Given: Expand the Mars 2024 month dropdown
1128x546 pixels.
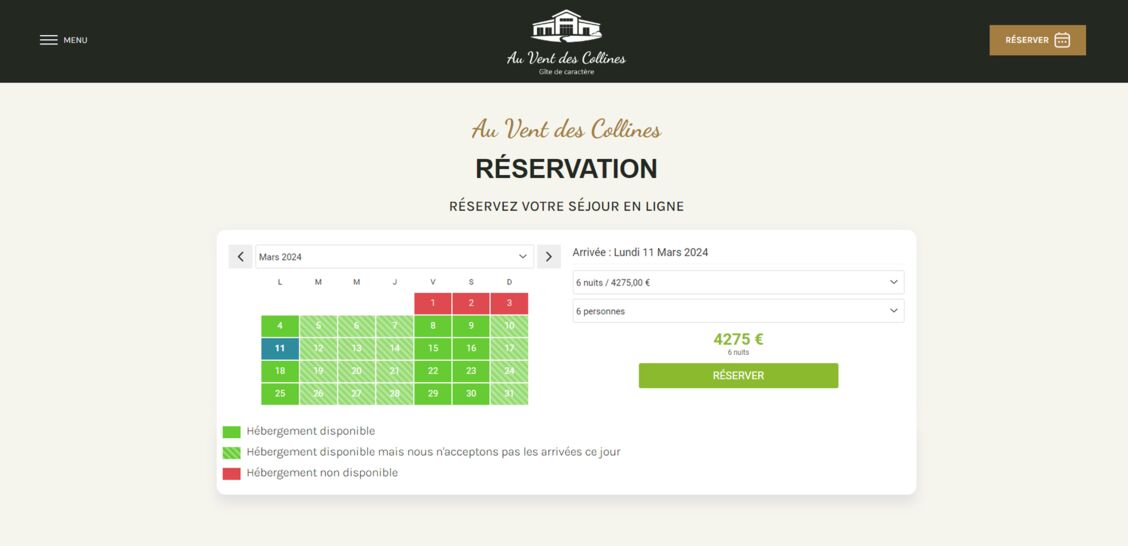Looking at the screenshot, I should pyautogui.click(x=394, y=257).
